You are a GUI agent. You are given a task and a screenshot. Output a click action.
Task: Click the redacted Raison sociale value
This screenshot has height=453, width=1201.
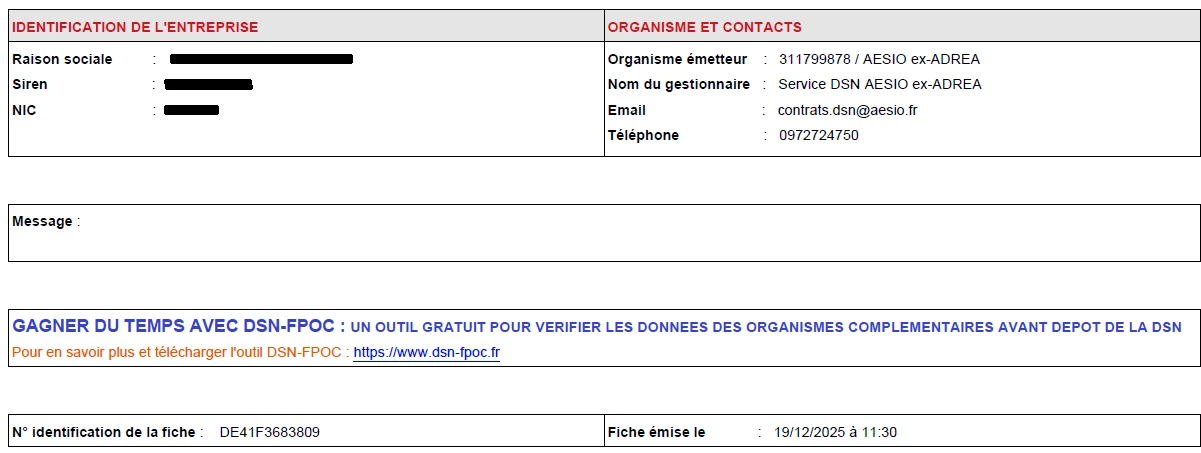261,59
